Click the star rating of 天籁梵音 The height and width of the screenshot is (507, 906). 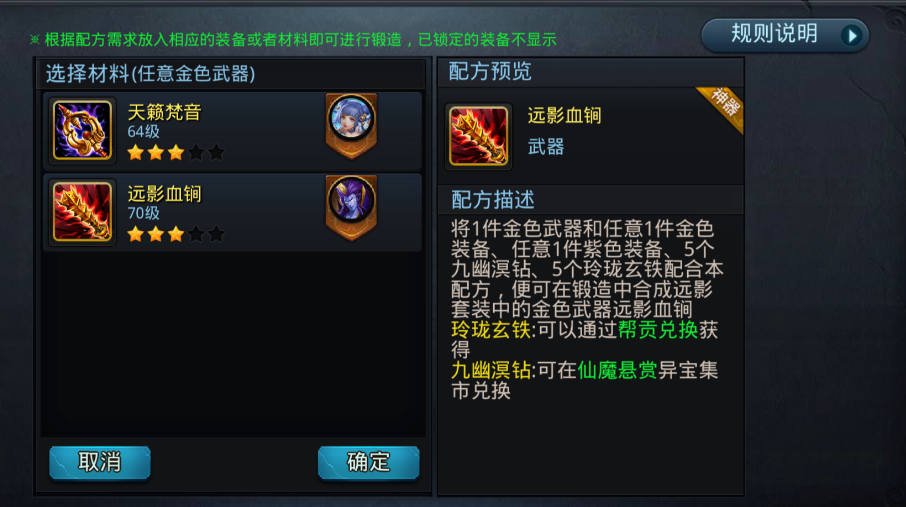[x=176, y=153]
